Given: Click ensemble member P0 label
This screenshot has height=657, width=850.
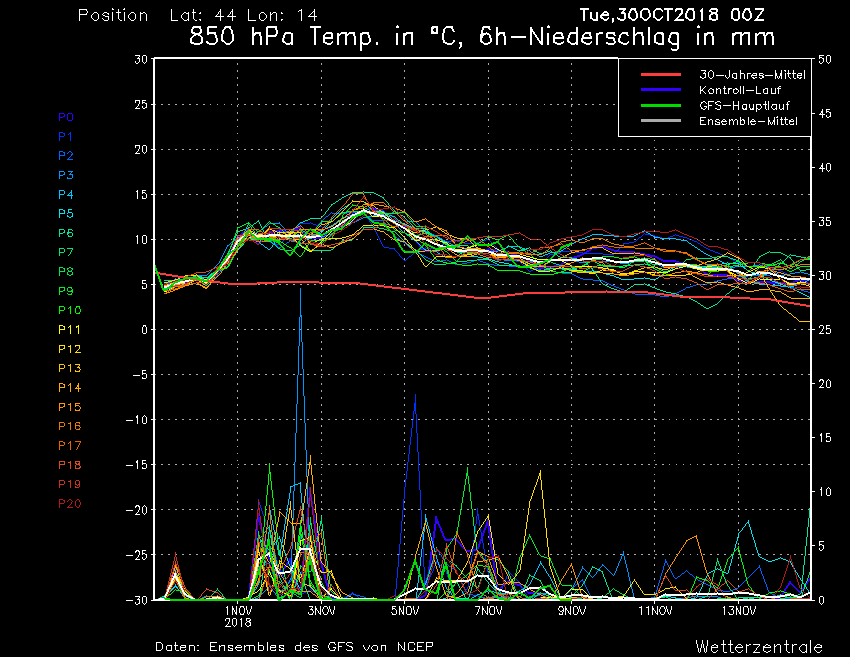Looking at the screenshot, I should 66,117.
